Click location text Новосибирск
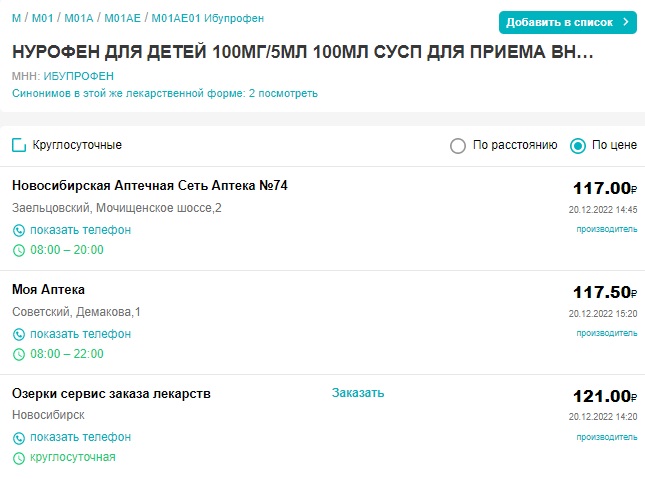 48,415
